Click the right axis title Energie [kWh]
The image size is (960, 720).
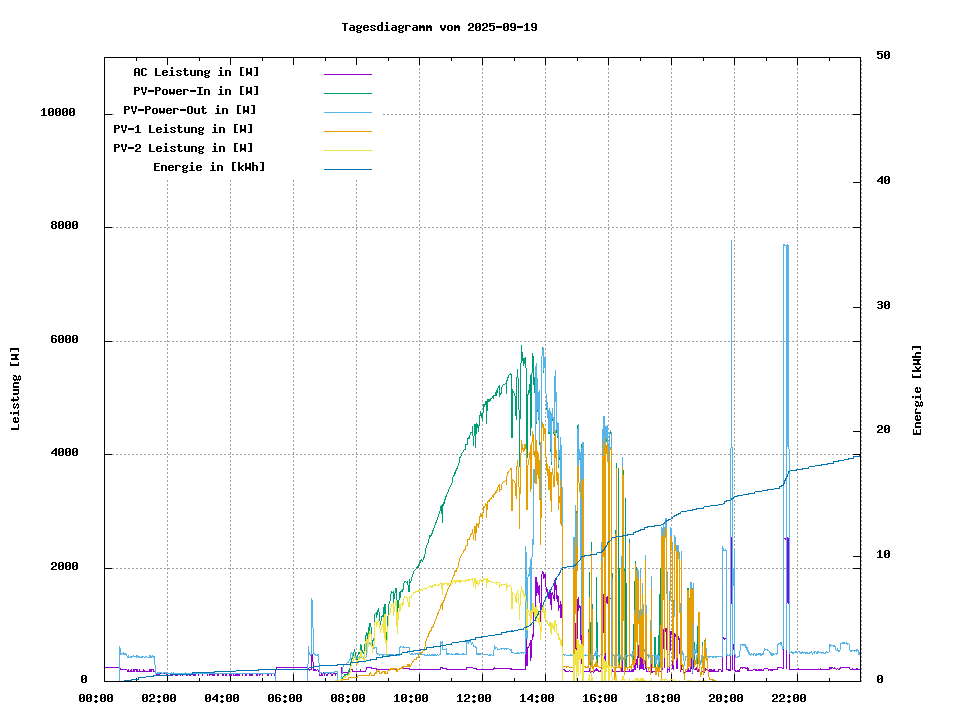917,390
